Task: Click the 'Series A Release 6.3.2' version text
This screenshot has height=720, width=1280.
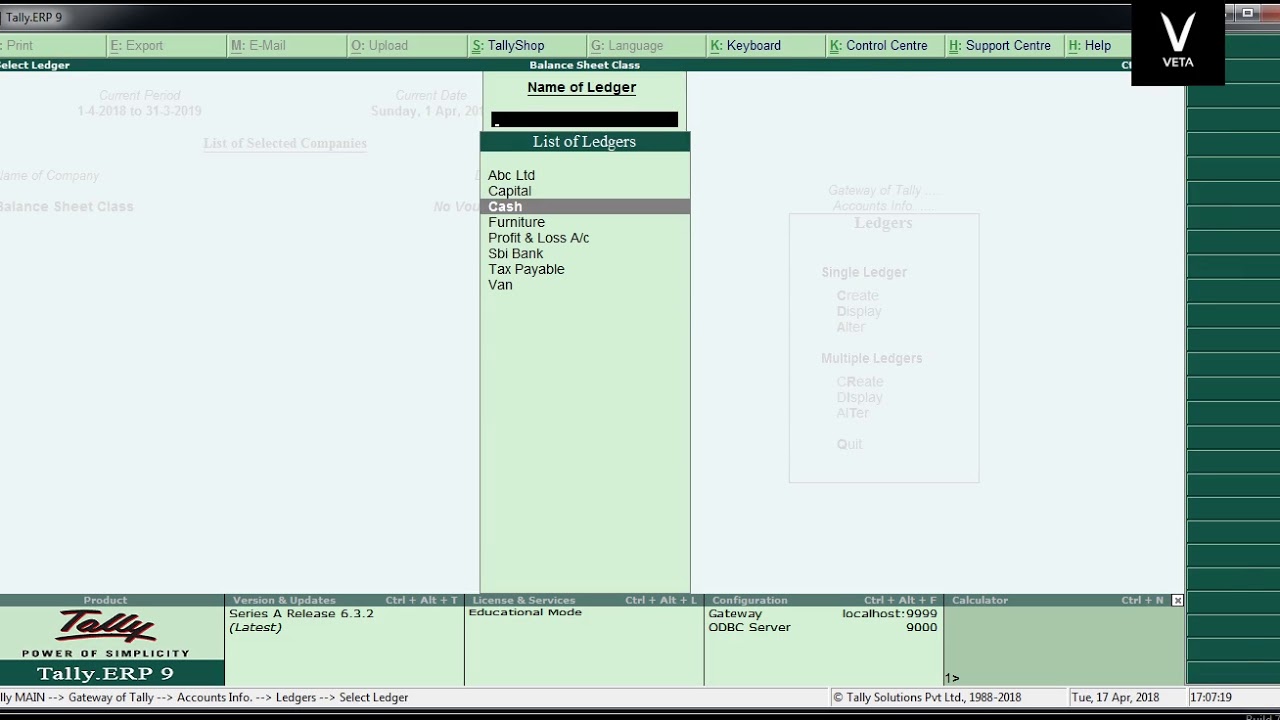Action: pos(301,613)
